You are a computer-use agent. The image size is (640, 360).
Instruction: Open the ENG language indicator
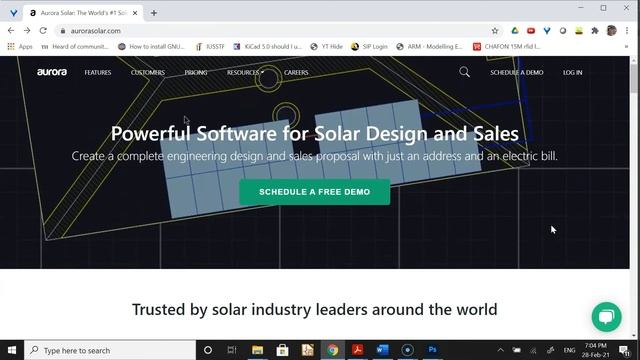point(569,350)
